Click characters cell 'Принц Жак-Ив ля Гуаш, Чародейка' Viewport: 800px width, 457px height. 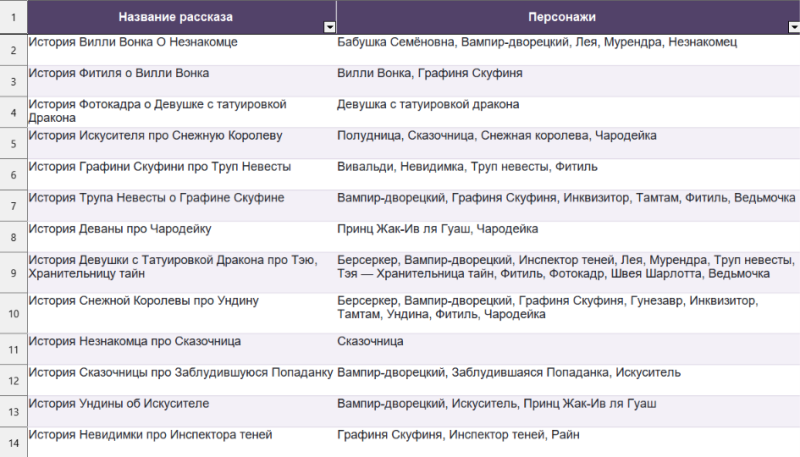click(568, 237)
